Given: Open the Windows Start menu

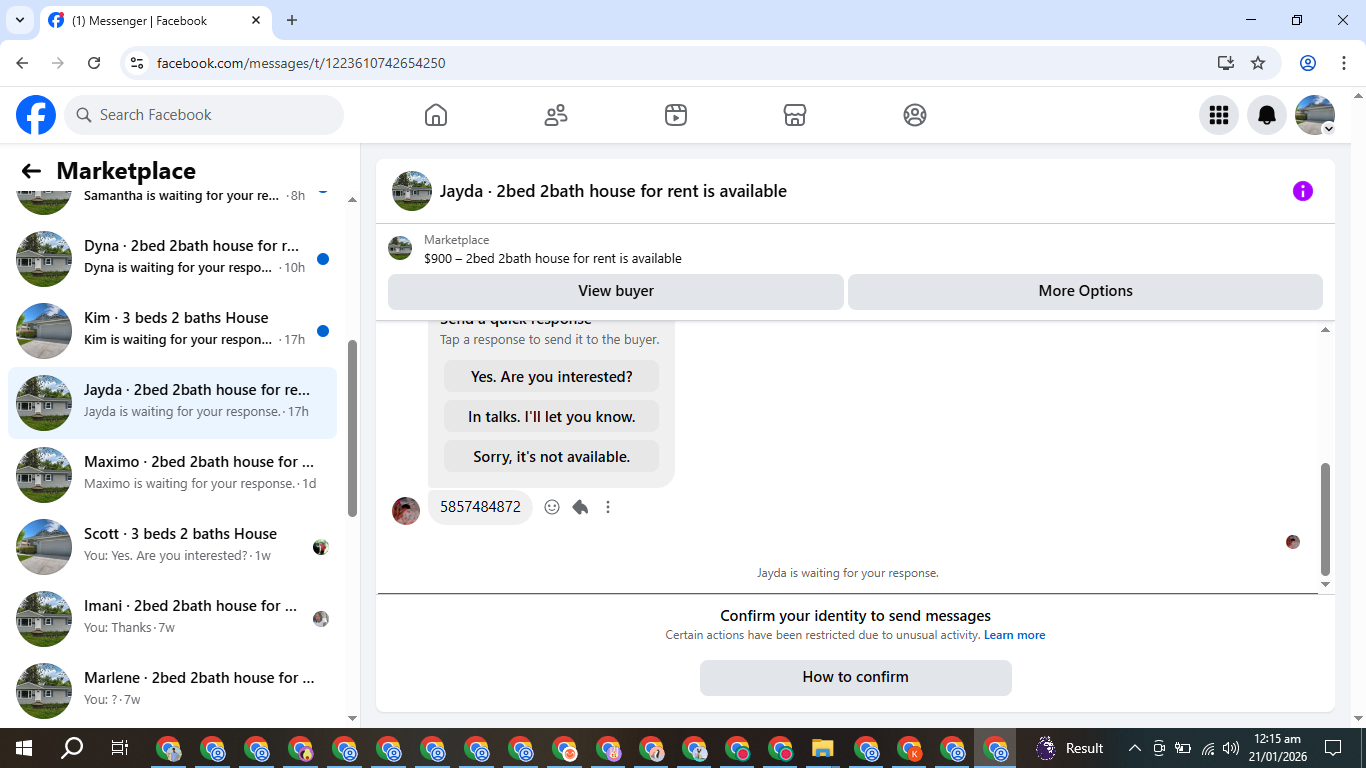Looking at the screenshot, I should click(24, 748).
